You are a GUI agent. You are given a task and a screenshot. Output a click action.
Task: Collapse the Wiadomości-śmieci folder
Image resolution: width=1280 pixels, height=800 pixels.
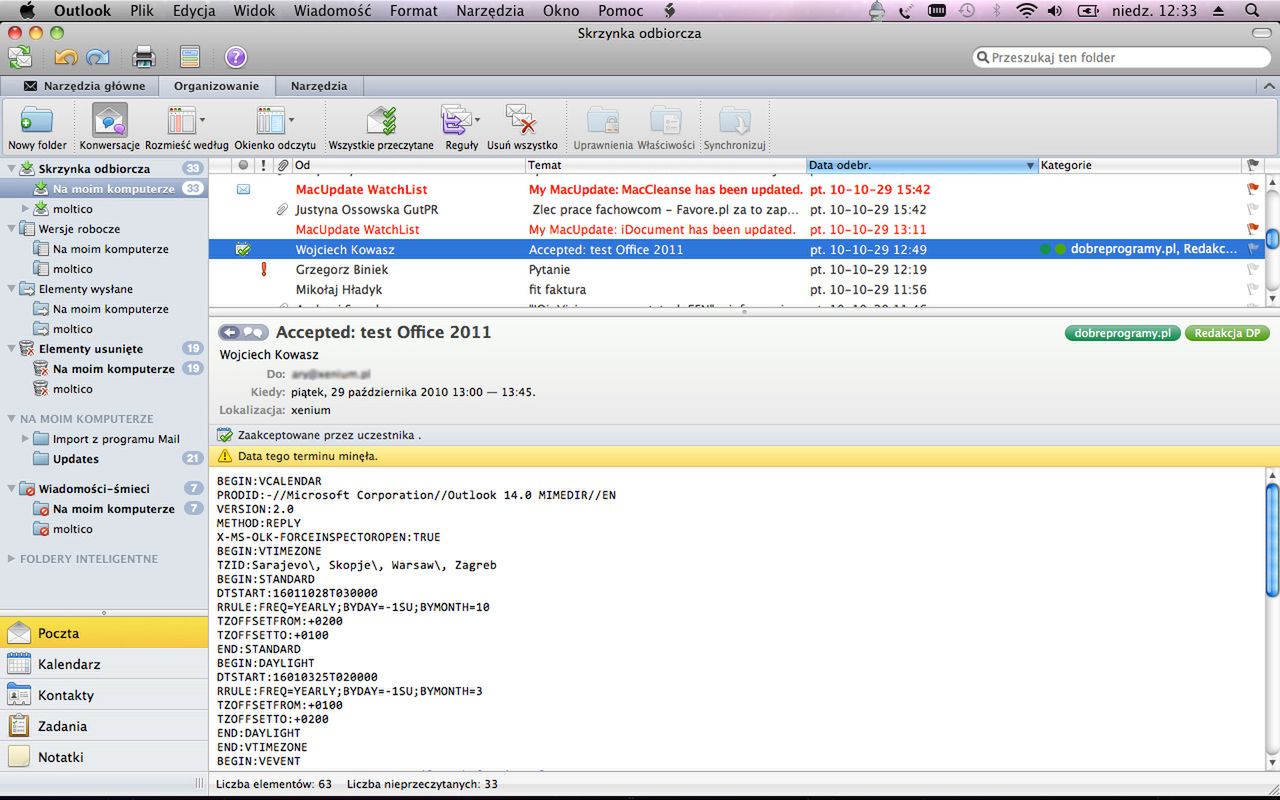click(x=11, y=489)
